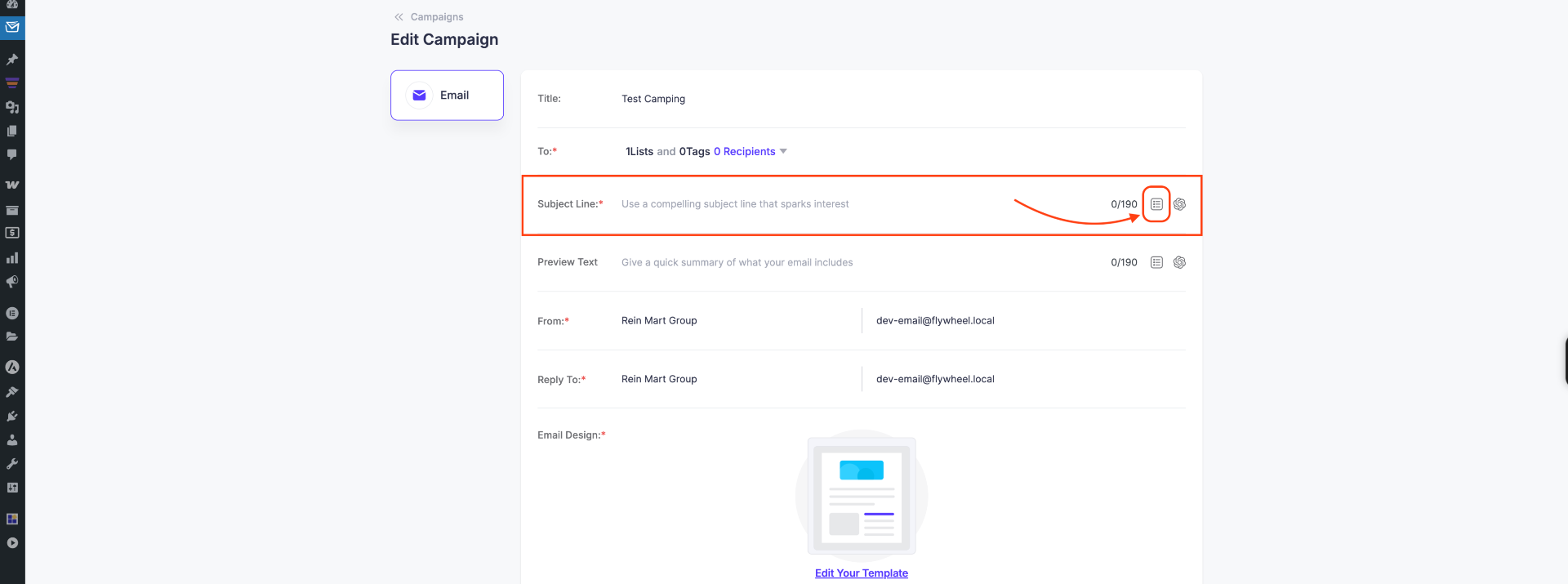The image size is (1568, 584).
Task: Generate Preview Text with the AI icon
Action: click(x=1179, y=262)
